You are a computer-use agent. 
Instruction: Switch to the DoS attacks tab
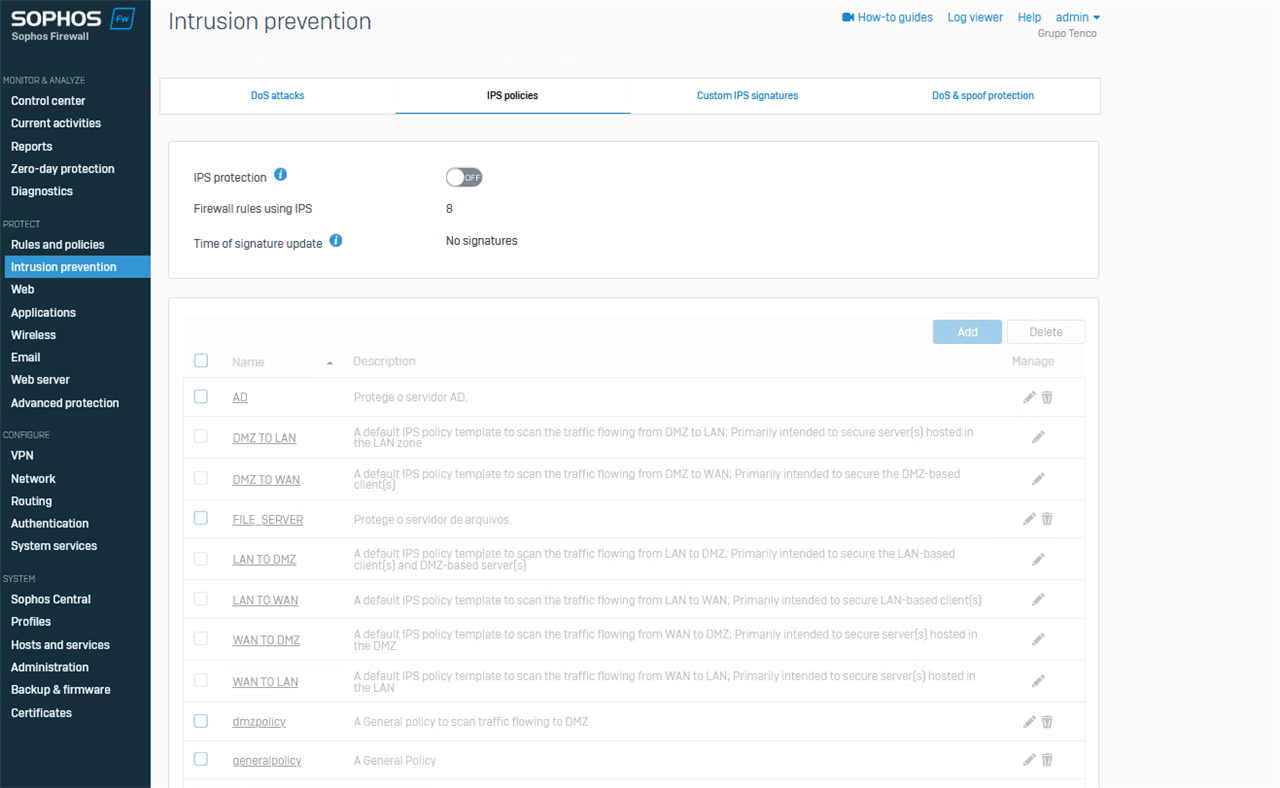pos(277,96)
